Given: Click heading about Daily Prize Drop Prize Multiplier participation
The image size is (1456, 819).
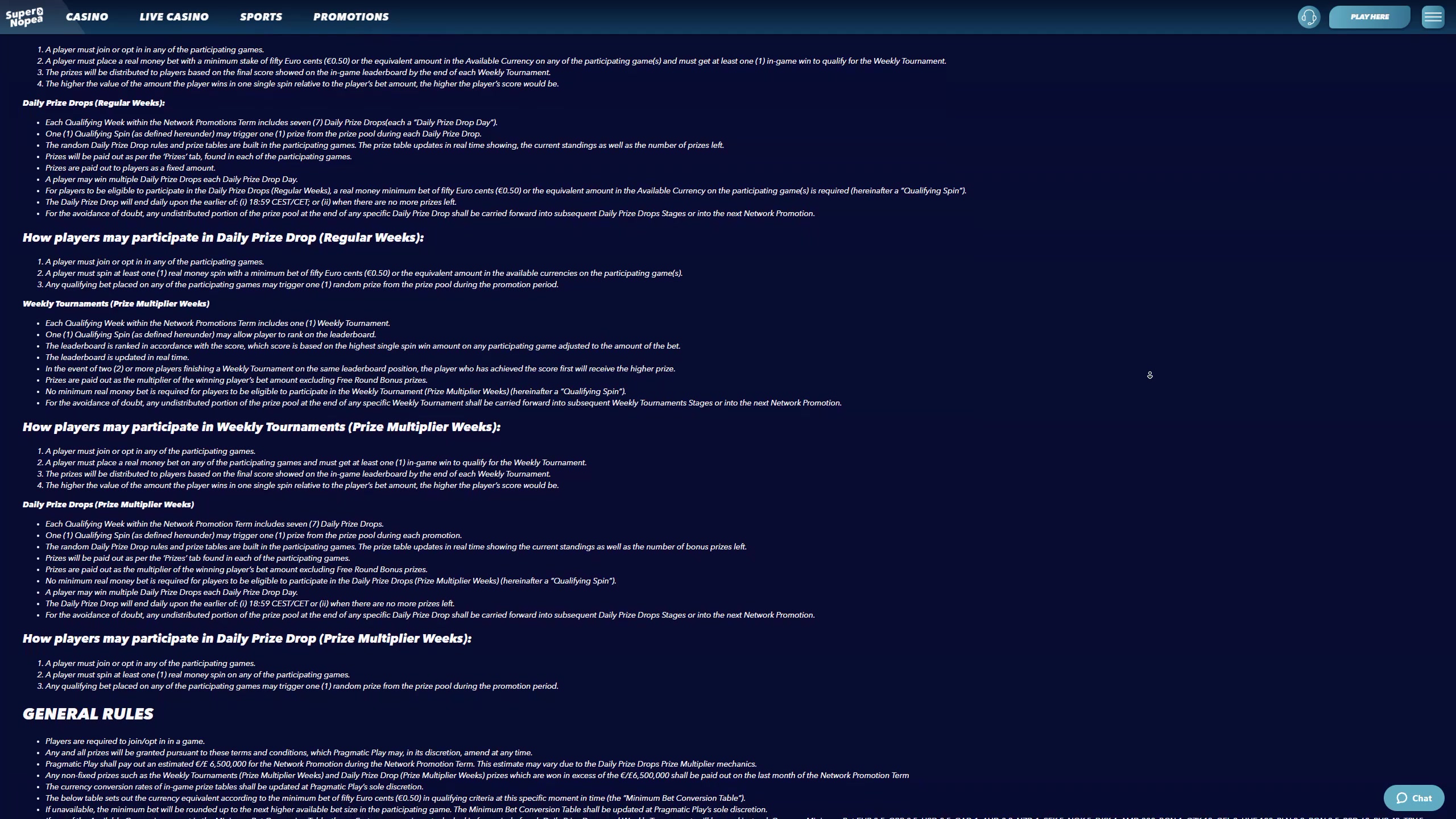Looking at the screenshot, I should [247, 639].
